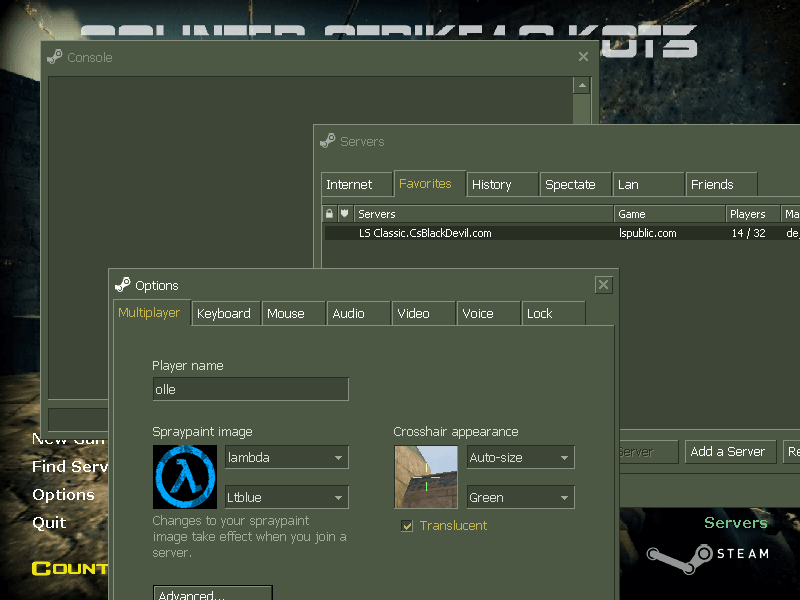Screen dimensions: 800x600
Task: Click the Player name input field
Action: [250, 389]
